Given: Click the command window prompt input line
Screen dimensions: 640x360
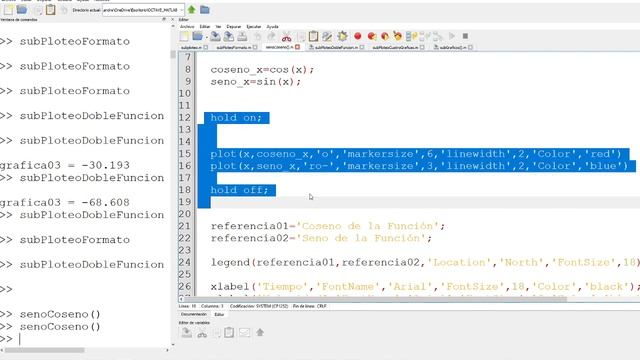Looking at the screenshot, I should click(x=86, y=339).
